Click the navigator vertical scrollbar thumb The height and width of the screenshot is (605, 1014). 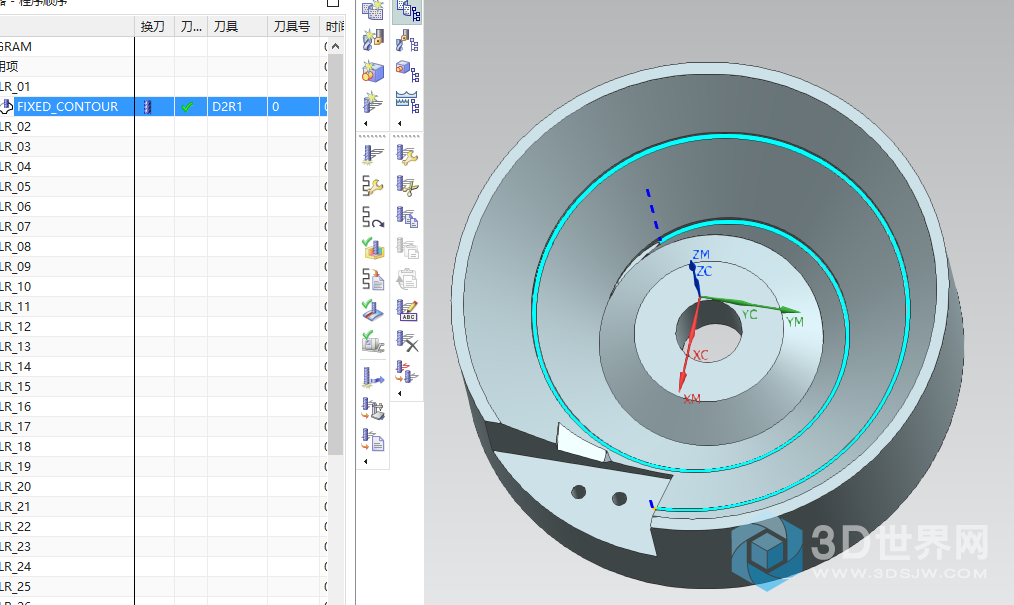tap(335, 254)
